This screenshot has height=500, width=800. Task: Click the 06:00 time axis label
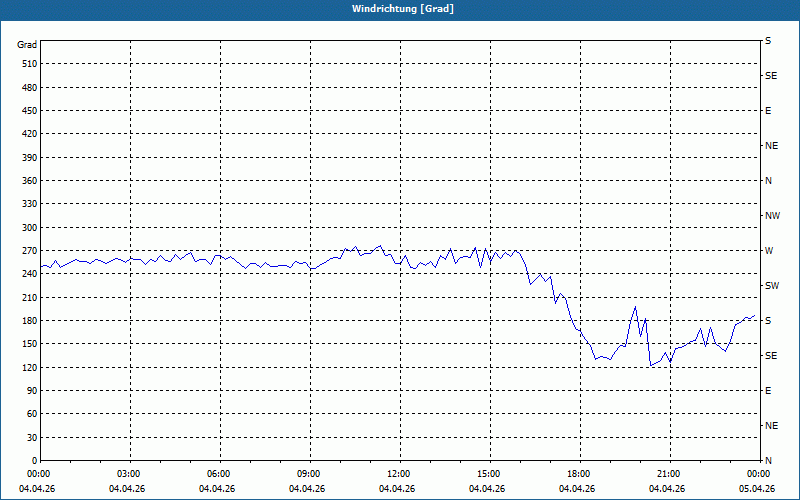coord(220,474)
